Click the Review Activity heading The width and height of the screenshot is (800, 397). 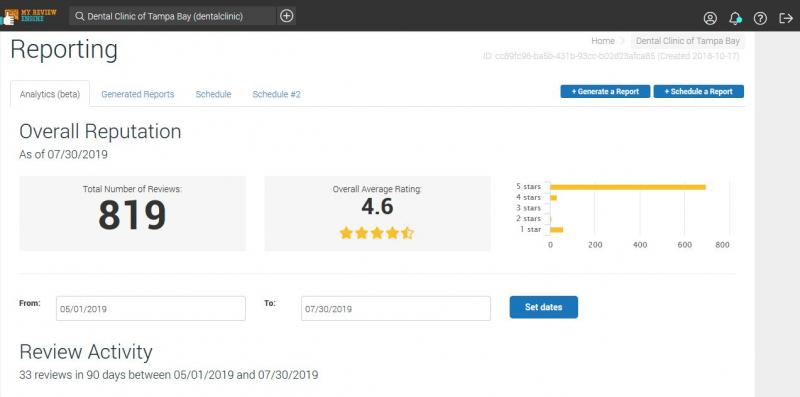86,352
